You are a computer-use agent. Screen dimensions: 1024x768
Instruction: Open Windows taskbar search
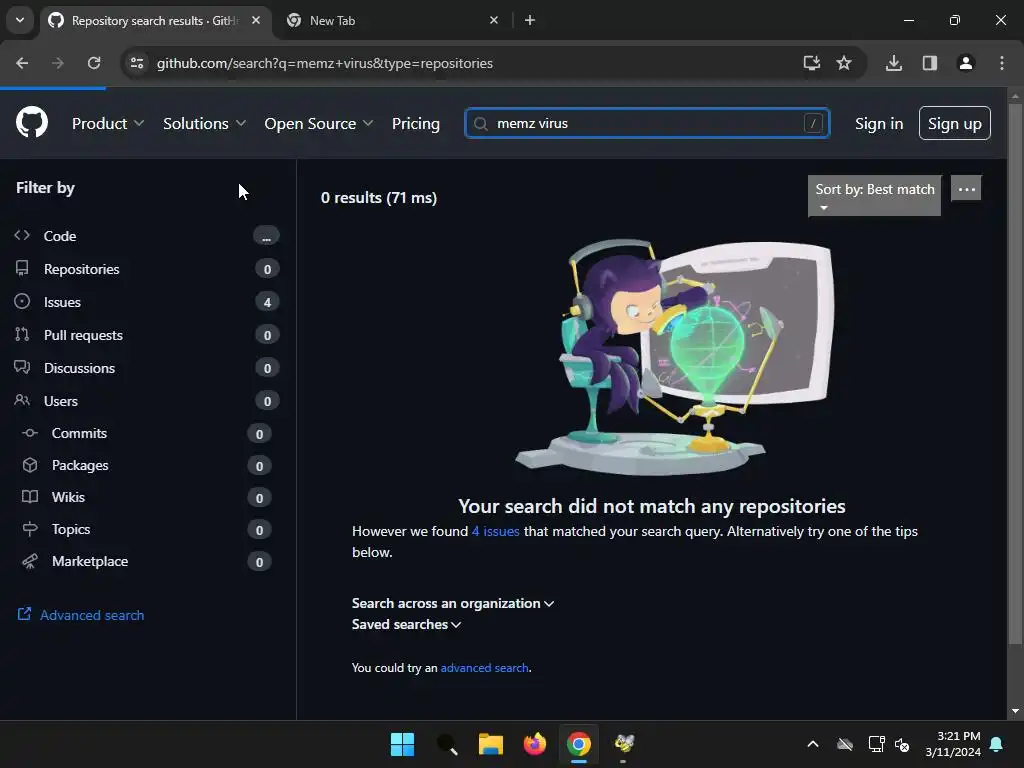click(447, 744)
